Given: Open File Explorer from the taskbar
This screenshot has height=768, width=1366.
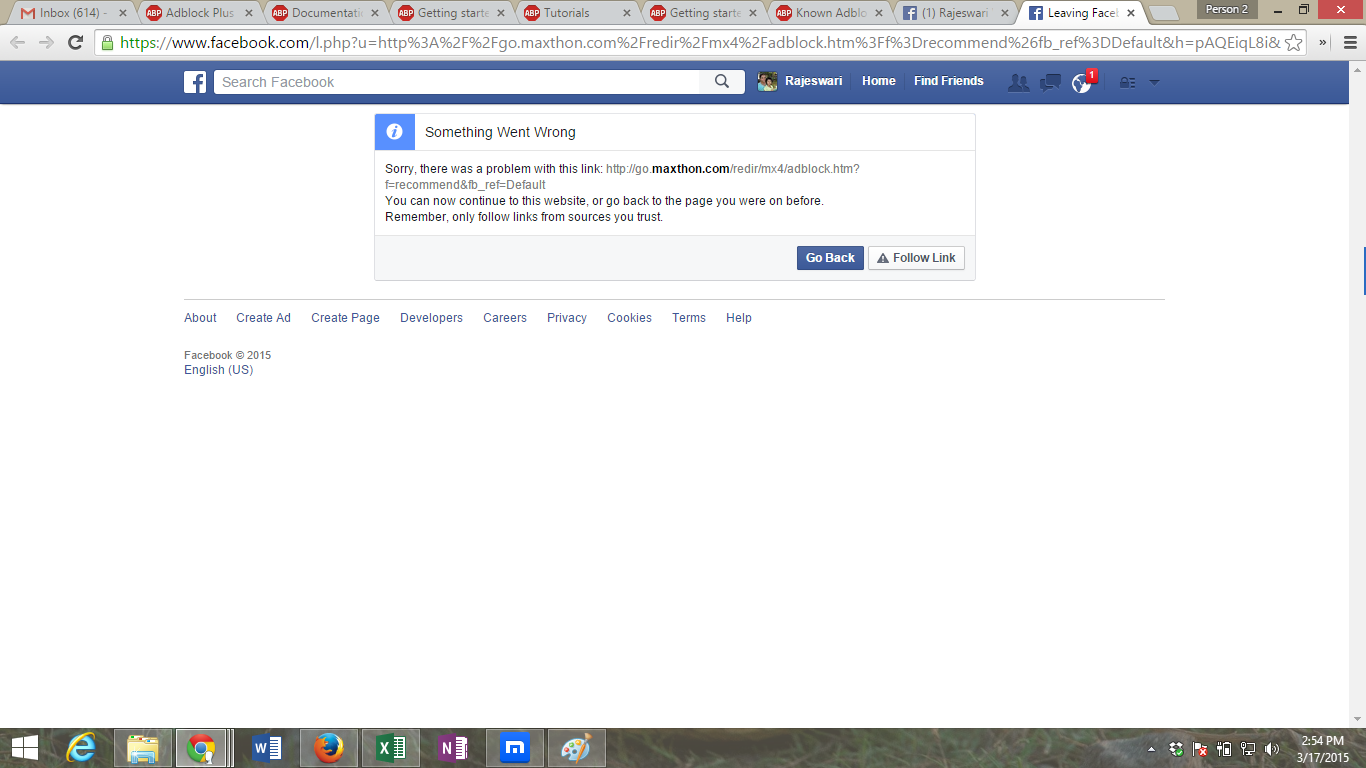Looking at the screenshot, I should (x=143, y=748).
